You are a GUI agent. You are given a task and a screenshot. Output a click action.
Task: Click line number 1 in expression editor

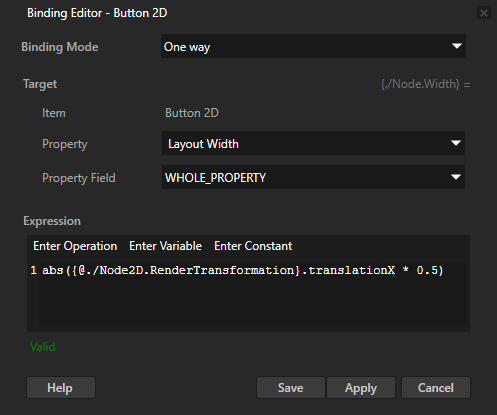[x=33, y=270]
